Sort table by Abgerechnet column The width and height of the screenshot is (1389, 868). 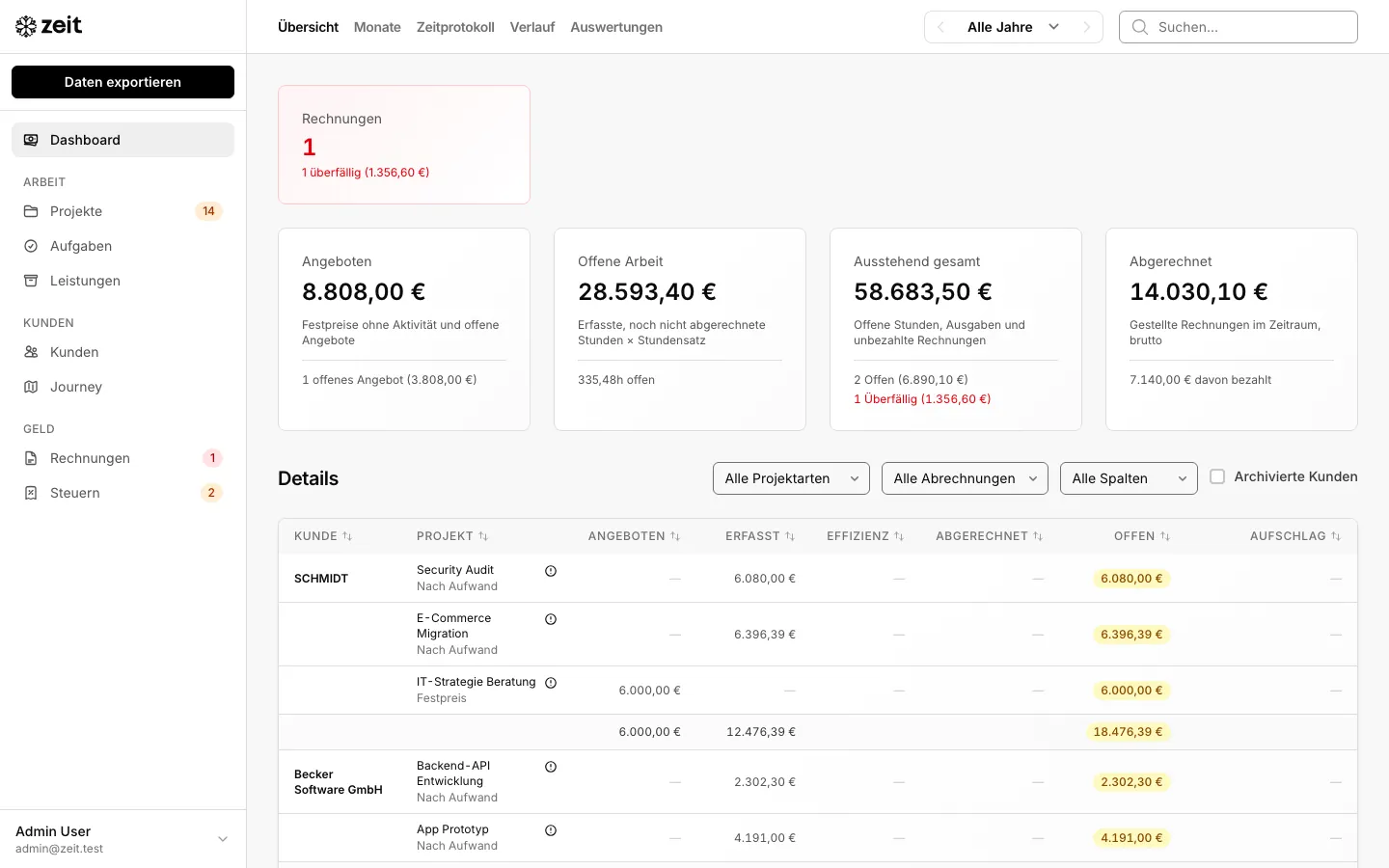click(990, 536)
